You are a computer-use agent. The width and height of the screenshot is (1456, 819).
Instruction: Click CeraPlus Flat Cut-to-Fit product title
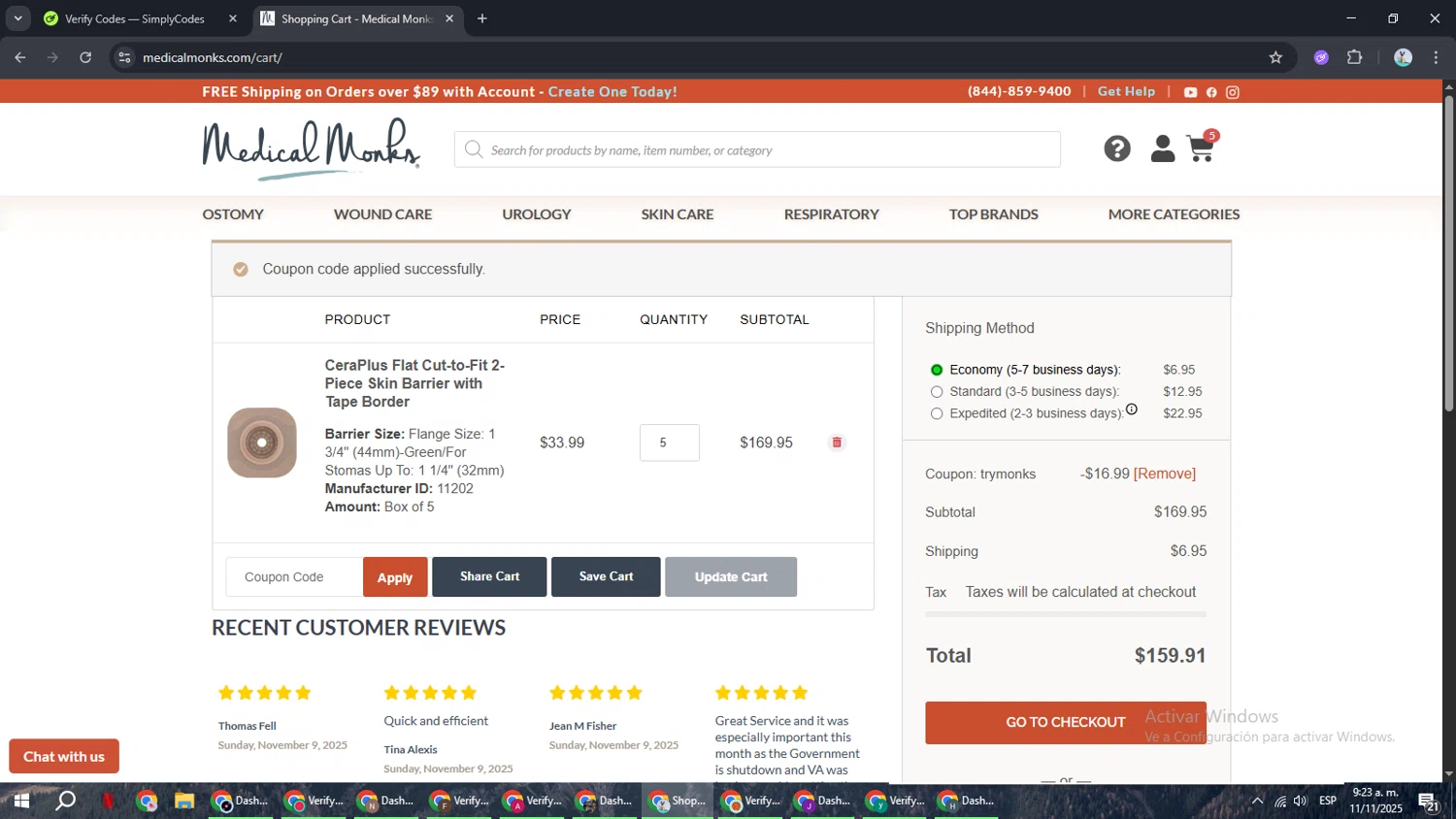click(x=414, y=383)
